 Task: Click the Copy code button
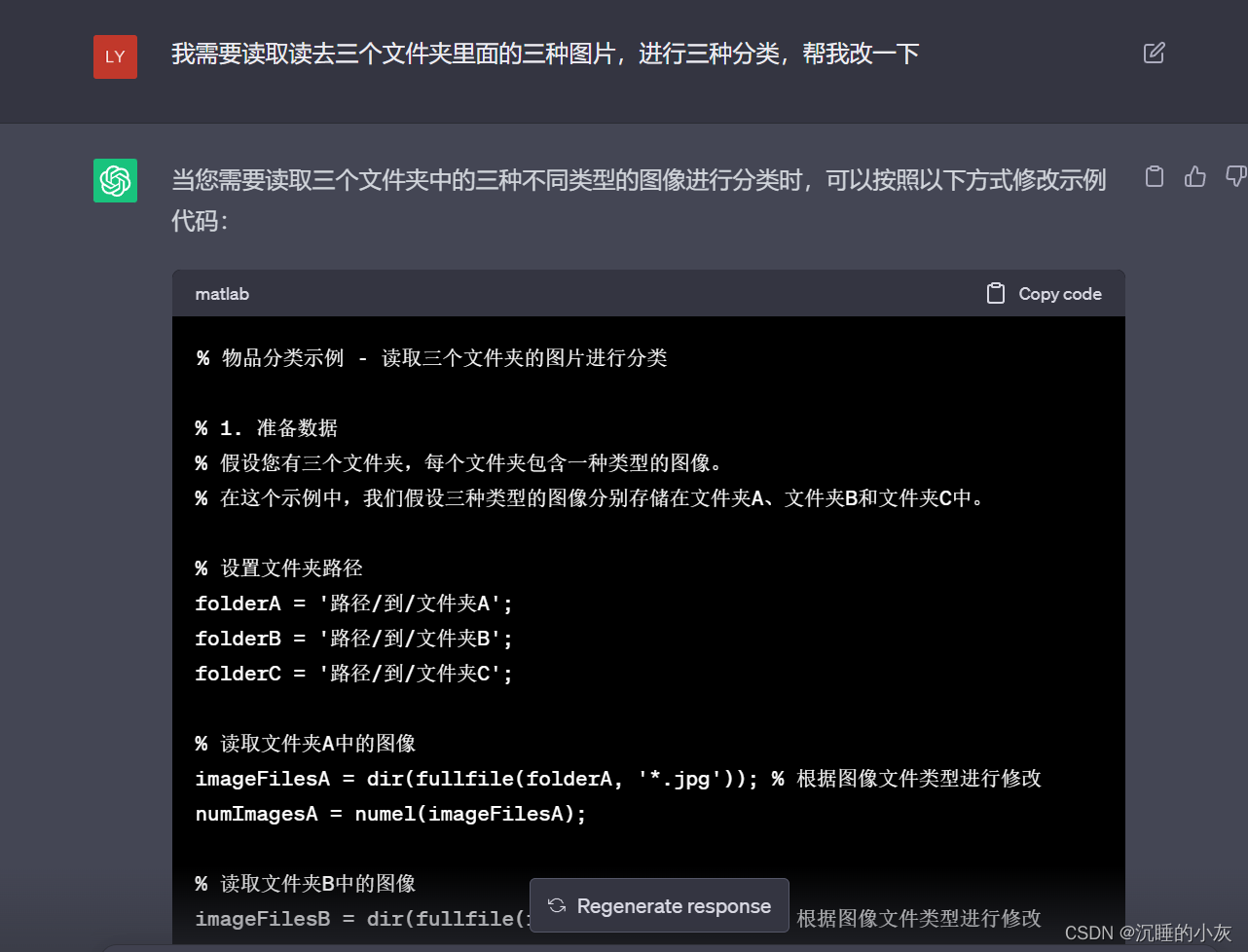pyautogui.click(x=1045, y=294)
